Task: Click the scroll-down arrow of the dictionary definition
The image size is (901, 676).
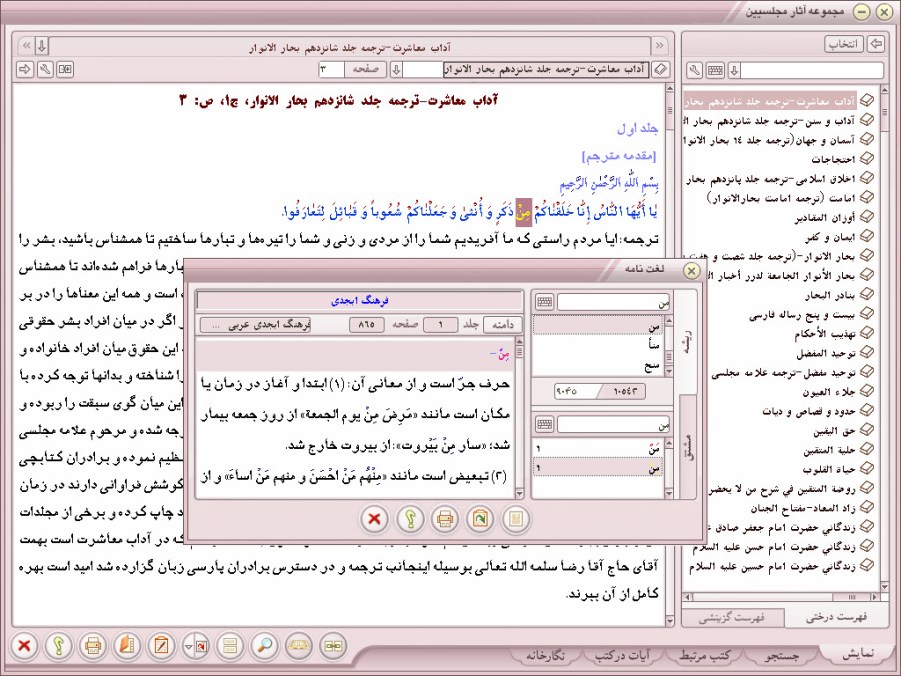Action: 519,493
